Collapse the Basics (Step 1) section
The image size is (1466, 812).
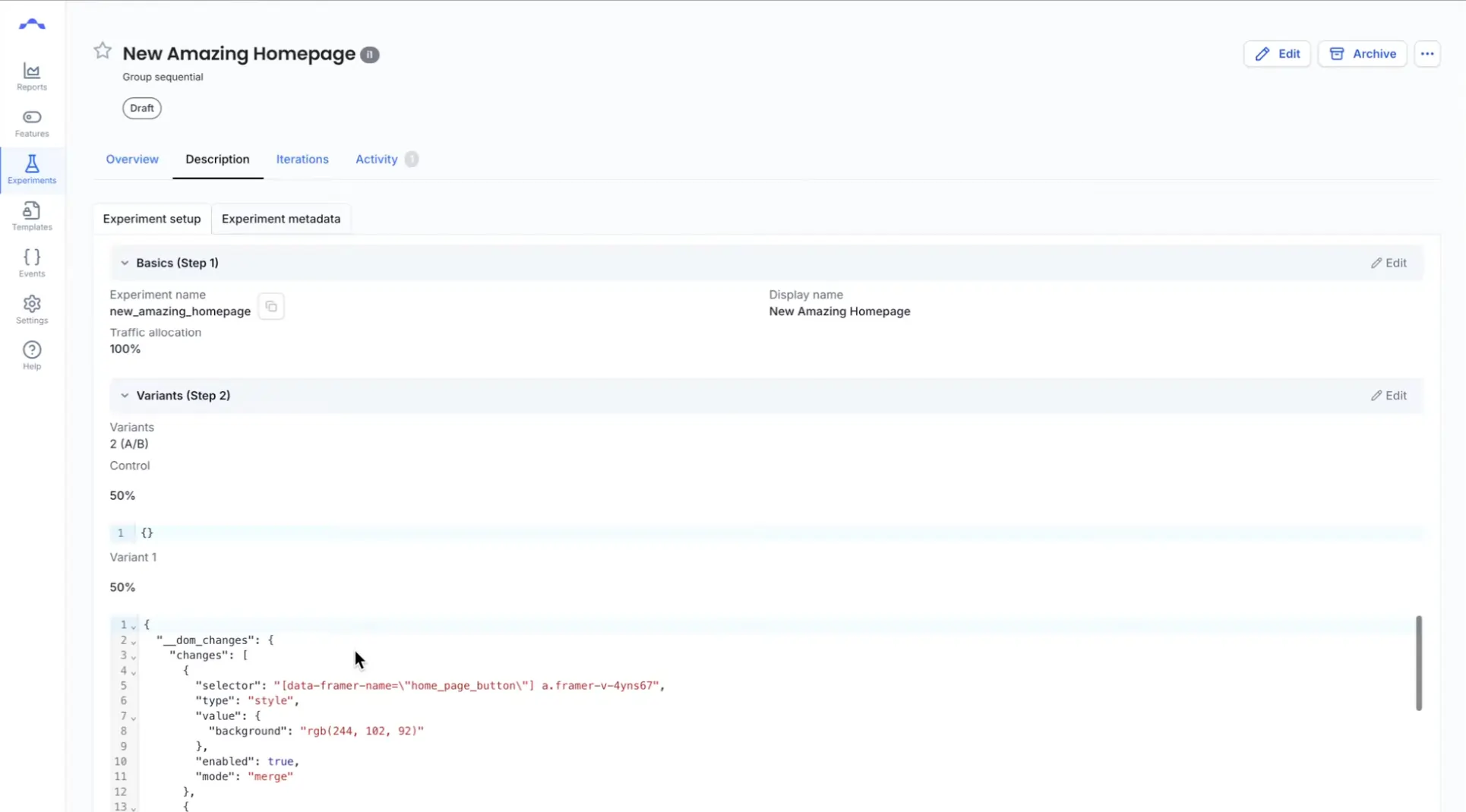125,263
